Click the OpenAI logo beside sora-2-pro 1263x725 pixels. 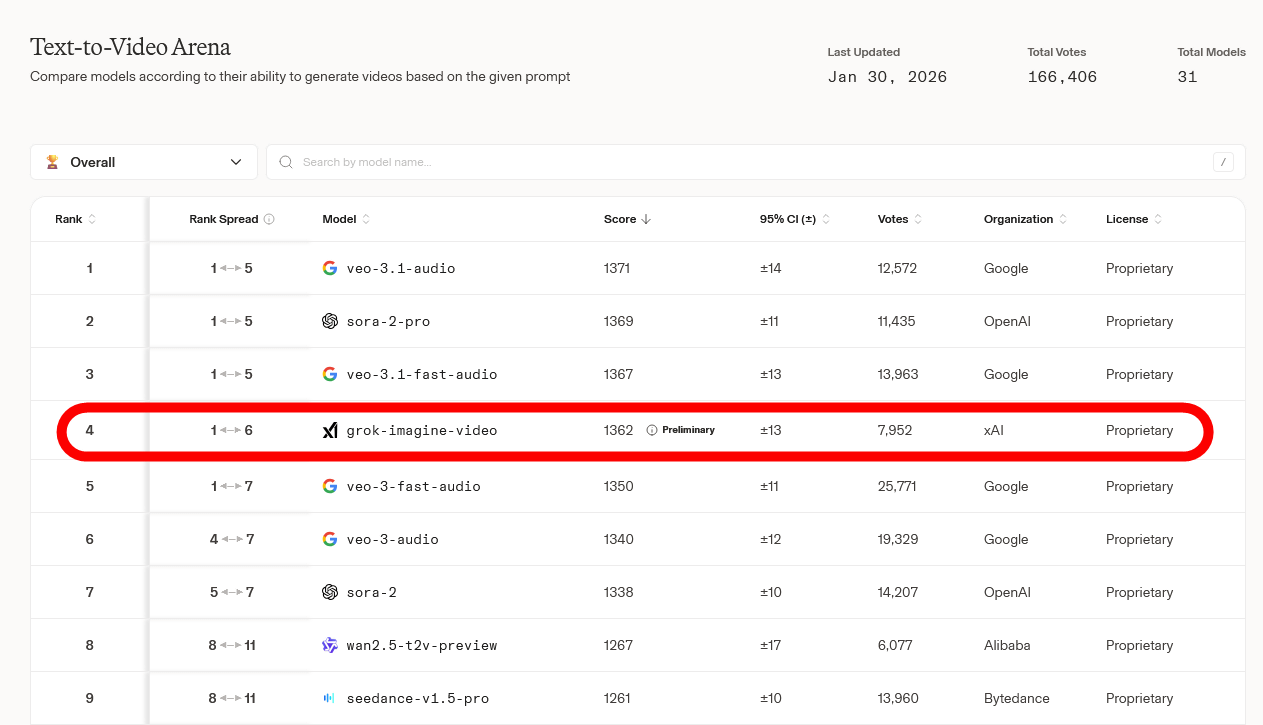tap(330, 321)
